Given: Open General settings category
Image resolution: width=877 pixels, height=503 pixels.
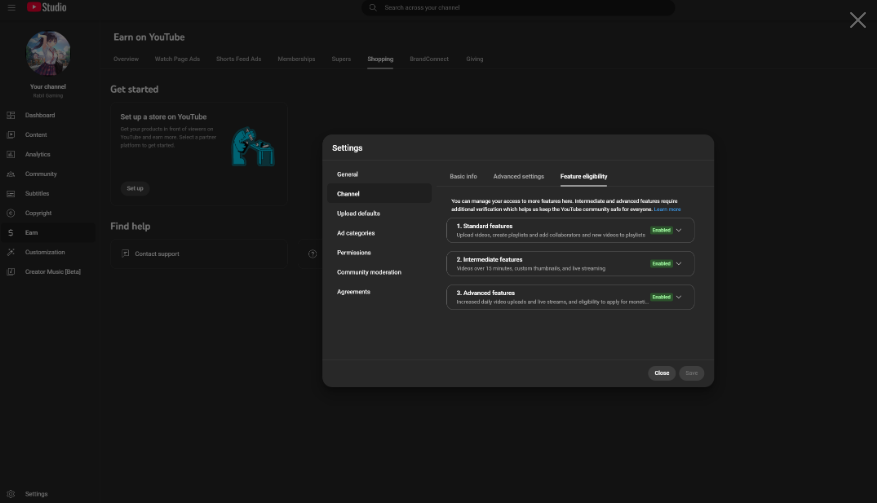Looking at the screenshot, I should tap(379, 175).
